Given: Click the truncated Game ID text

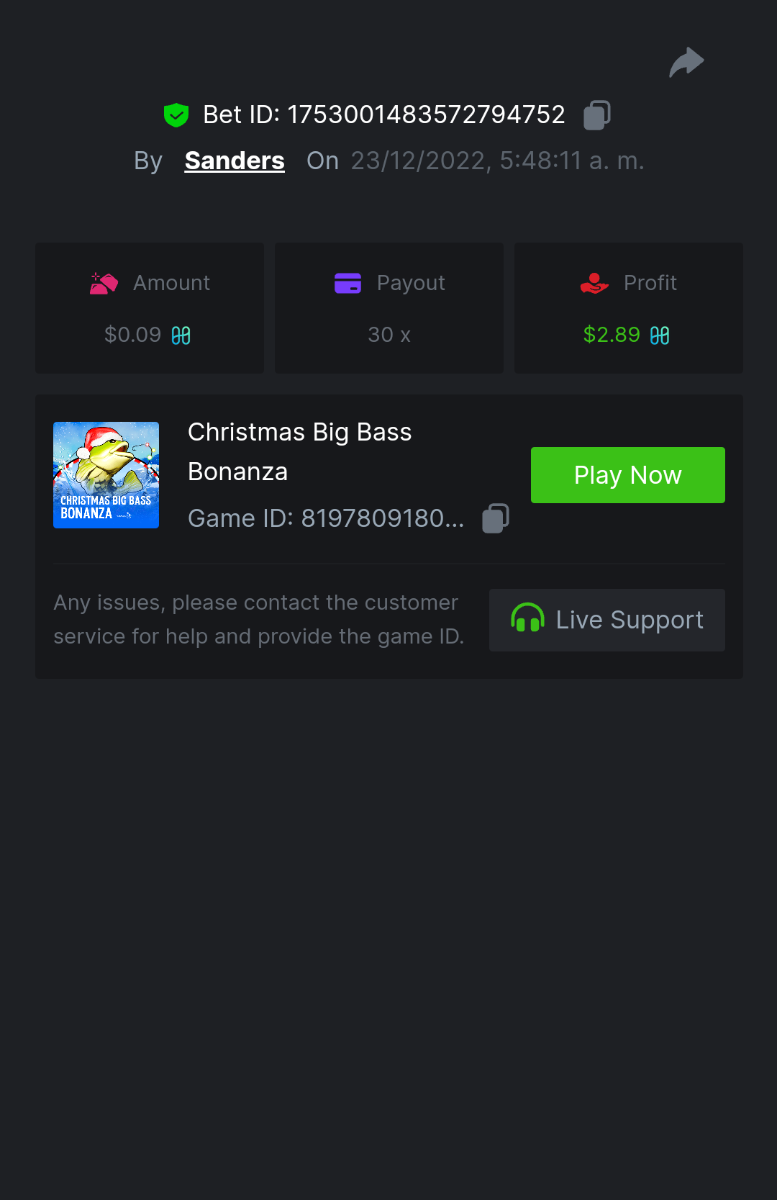Looking at the screenshot, I should pyautogui.click(x=326, y=518).
